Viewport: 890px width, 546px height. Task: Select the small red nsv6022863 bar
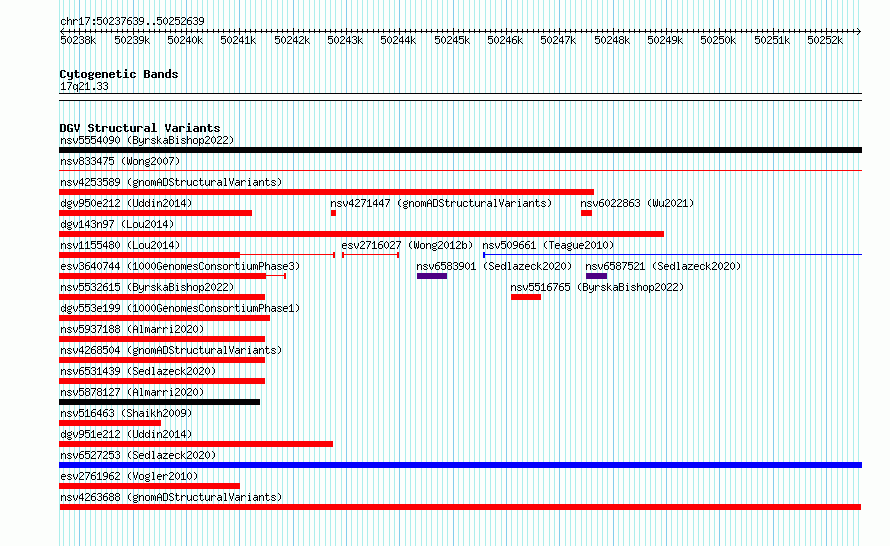tap(586, 213)
